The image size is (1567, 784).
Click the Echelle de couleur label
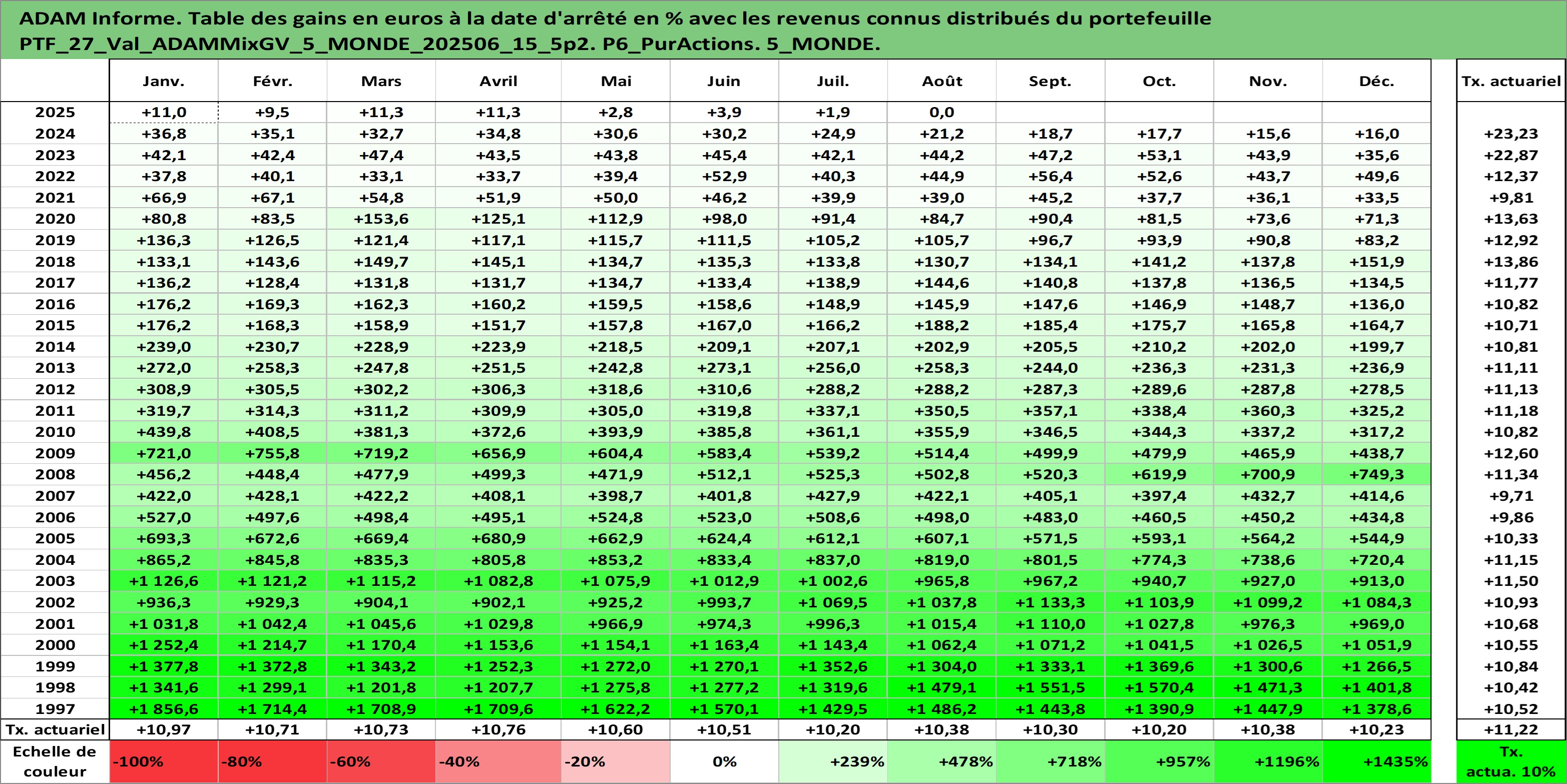point(55,761)
